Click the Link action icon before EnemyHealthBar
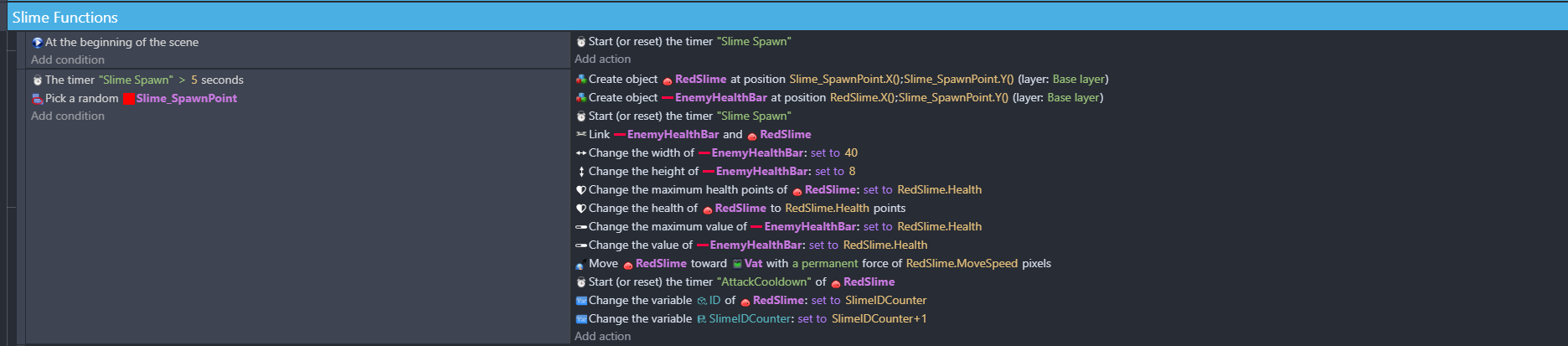Image resolution: width=1568 pixels, height=346 pixels. pos(580,135)
